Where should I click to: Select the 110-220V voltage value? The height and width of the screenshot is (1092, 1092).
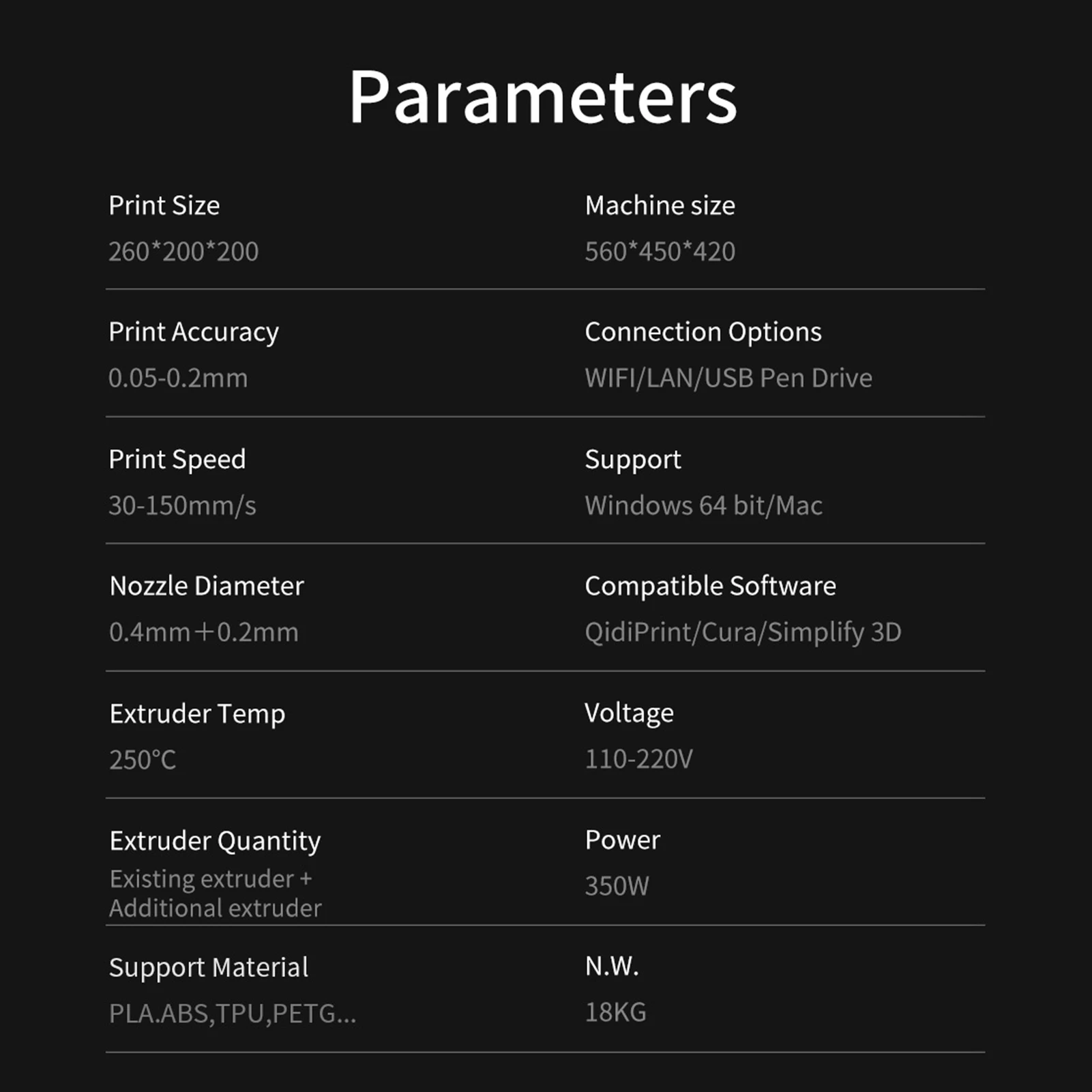tap(638, 758)
